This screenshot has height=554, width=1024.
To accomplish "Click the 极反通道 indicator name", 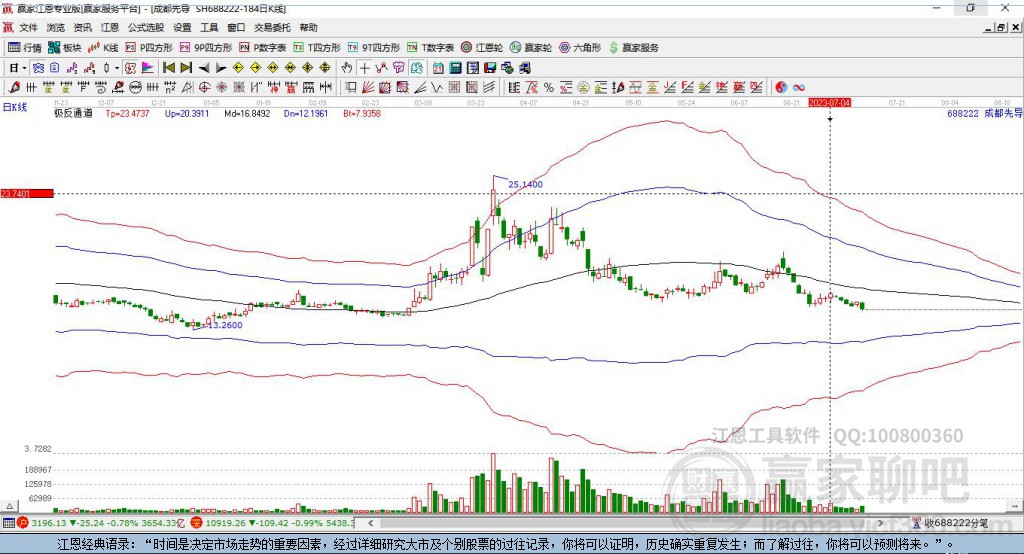I will pyautogui.click(x=73, y=113).
